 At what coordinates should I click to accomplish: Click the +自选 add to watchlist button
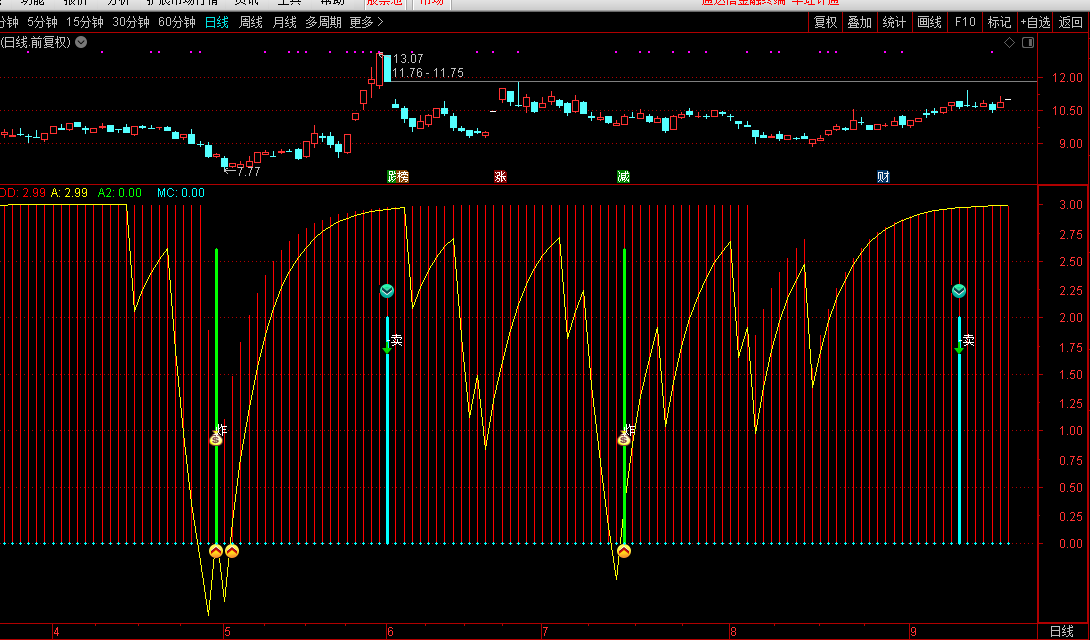(1035, 22)
